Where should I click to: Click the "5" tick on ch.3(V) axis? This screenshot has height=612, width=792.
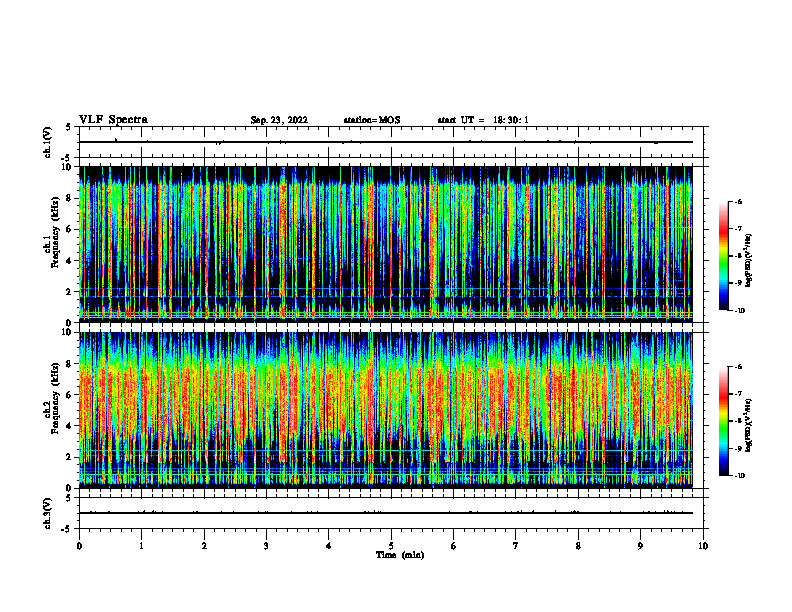(68, 498)
